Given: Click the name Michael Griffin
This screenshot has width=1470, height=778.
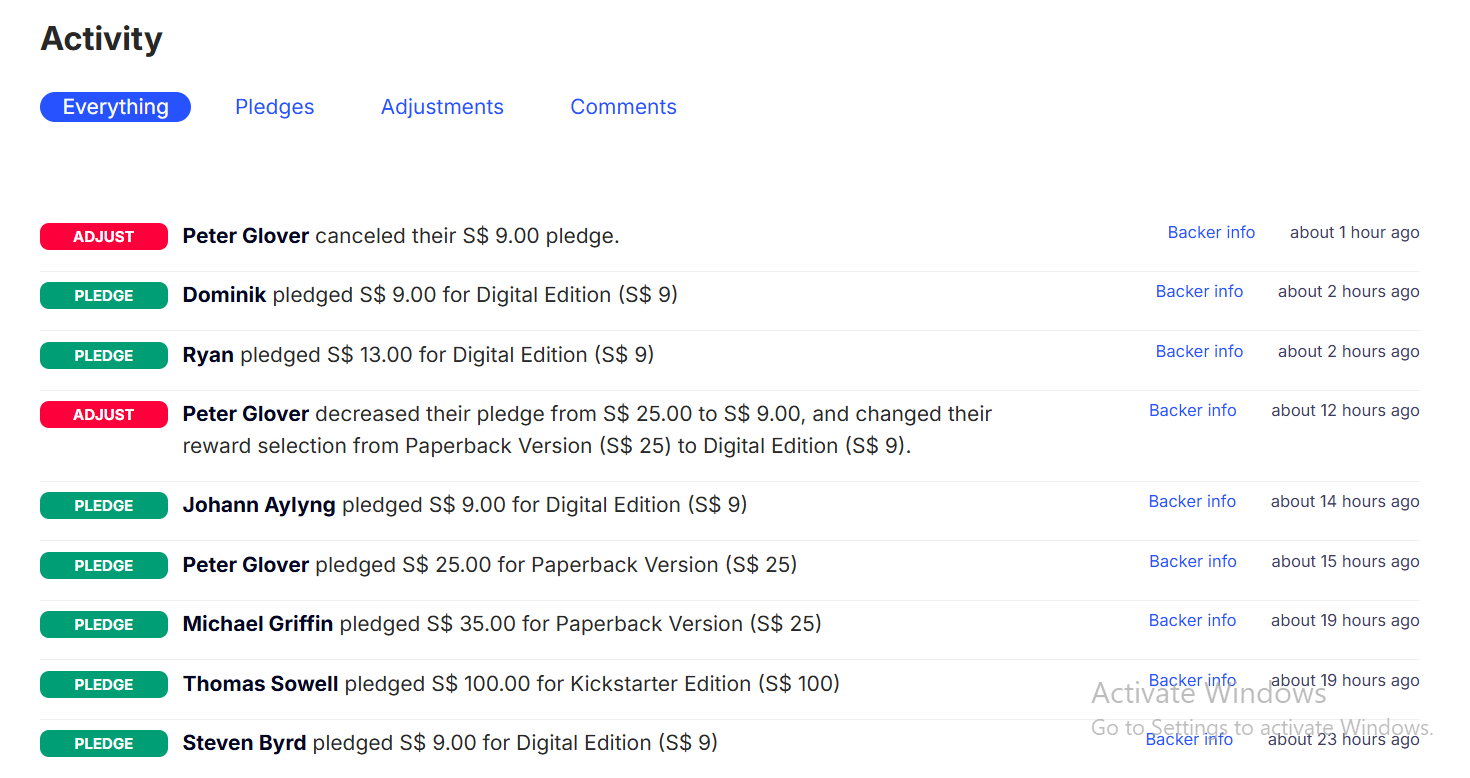Looking at the screenshot, I should click(x=257, y=624).
